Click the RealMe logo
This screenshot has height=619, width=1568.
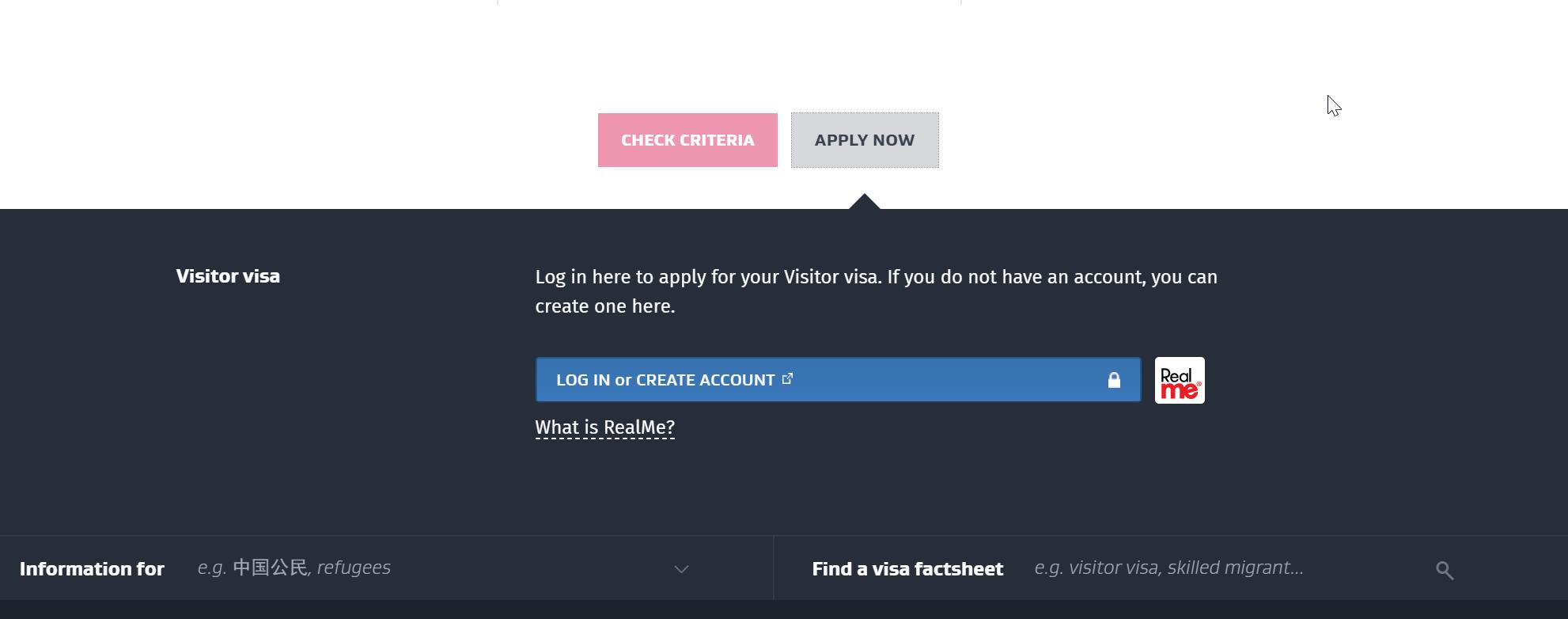[1180, 381]
